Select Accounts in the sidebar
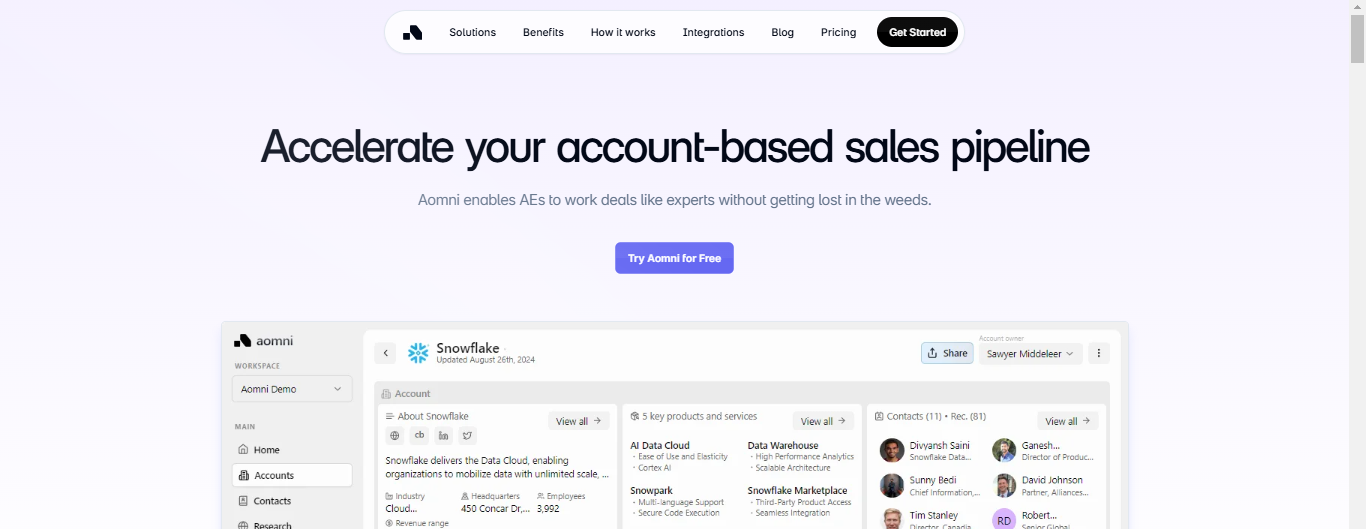This screenshot has width=1366, height=529. [x=292, y=475]
